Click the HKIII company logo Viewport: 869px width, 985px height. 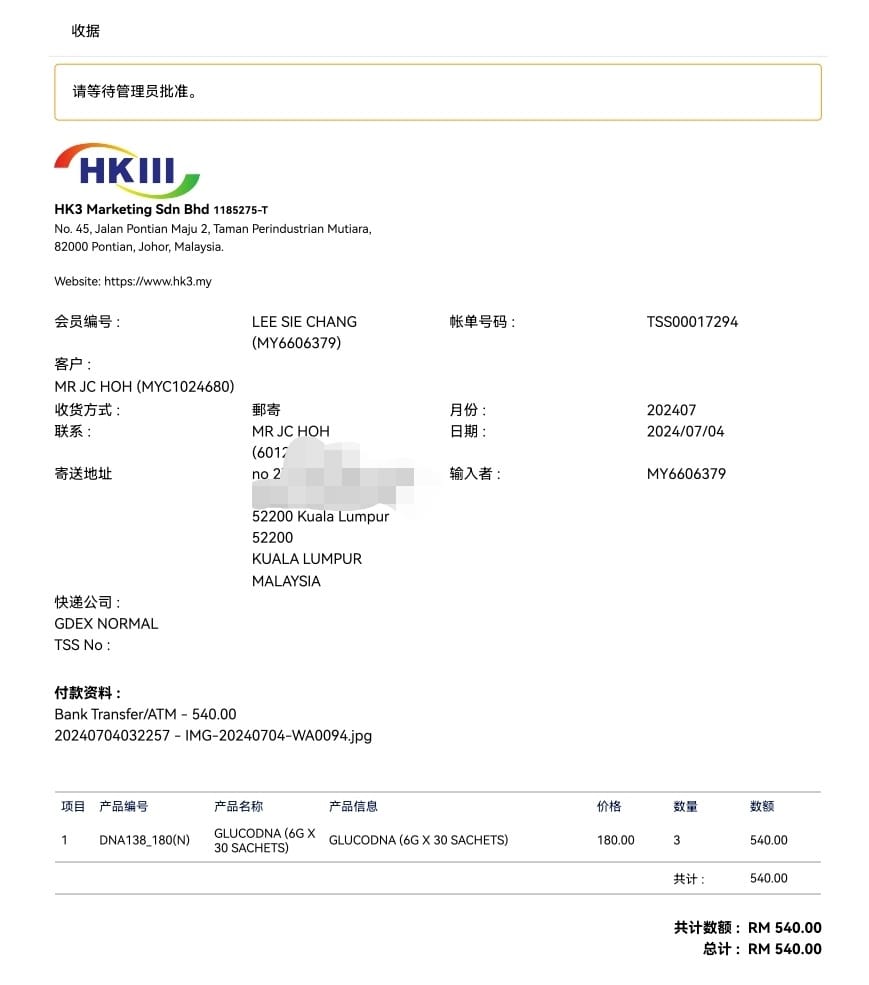[127, 170]
